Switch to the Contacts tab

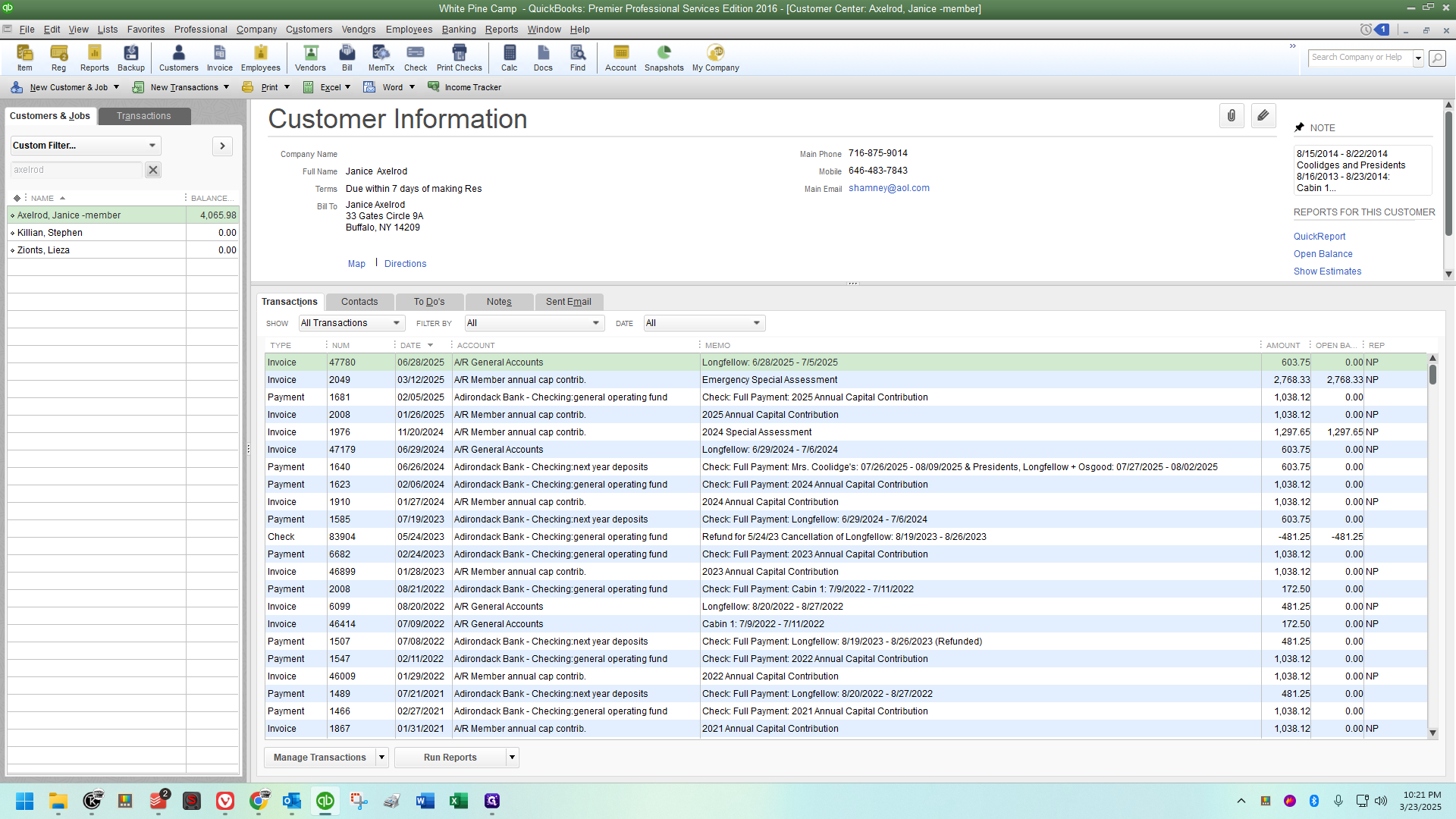[x=359, y=302]
